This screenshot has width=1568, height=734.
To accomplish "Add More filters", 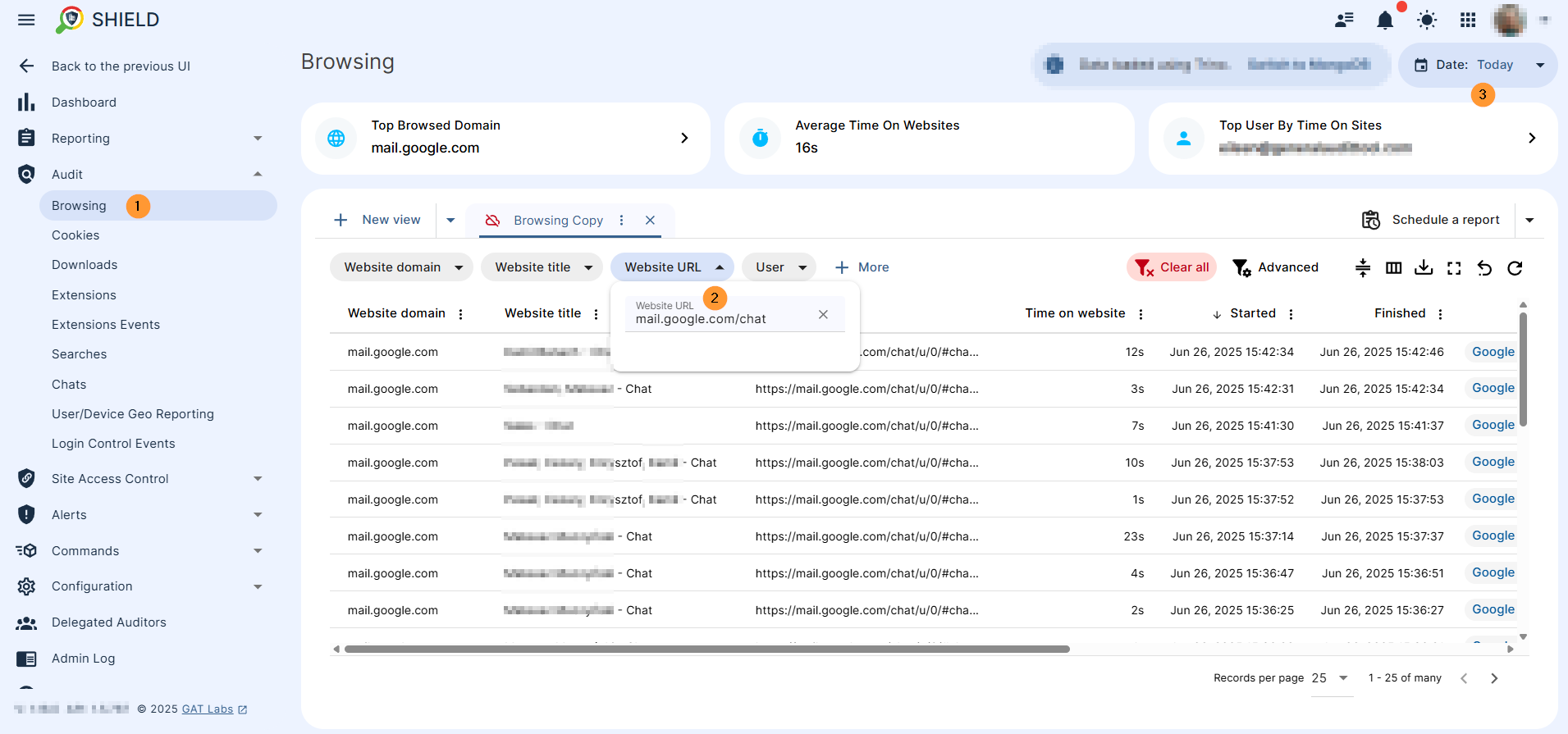I will click(862, 267).
